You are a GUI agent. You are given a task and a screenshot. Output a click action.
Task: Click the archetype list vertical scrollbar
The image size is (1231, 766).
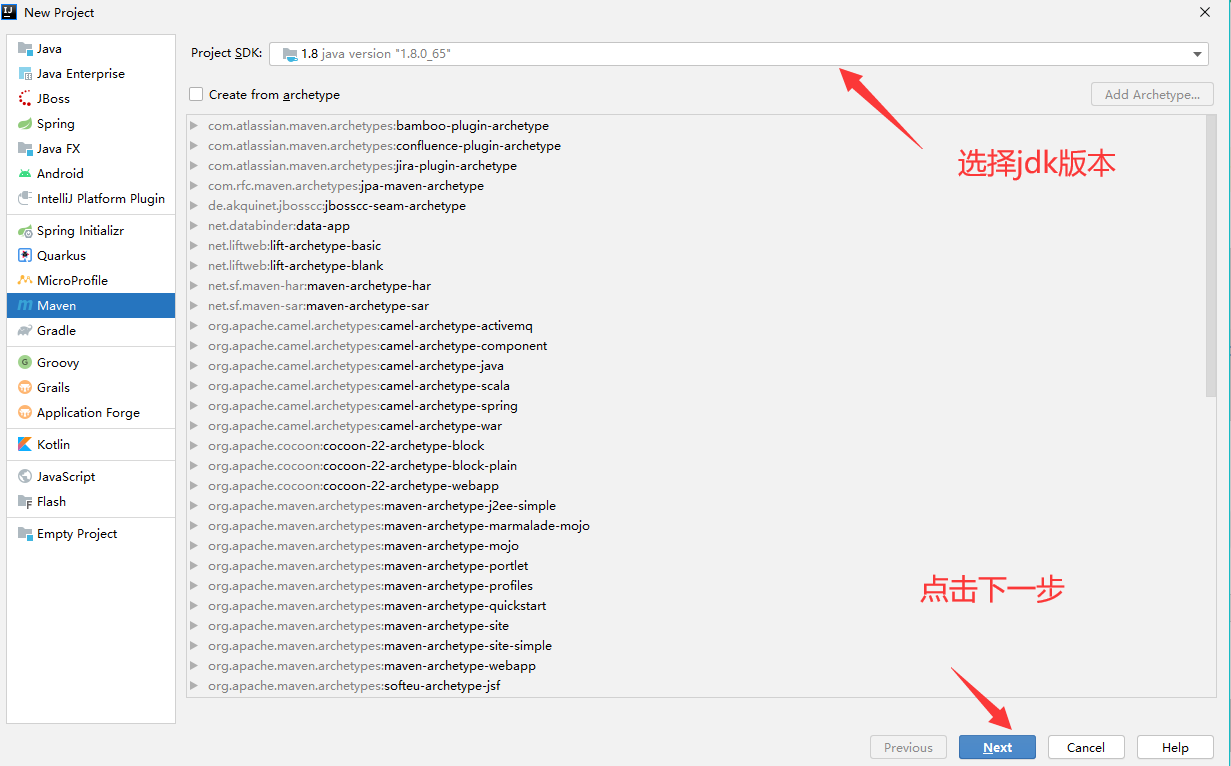(x=1211, y=255)
